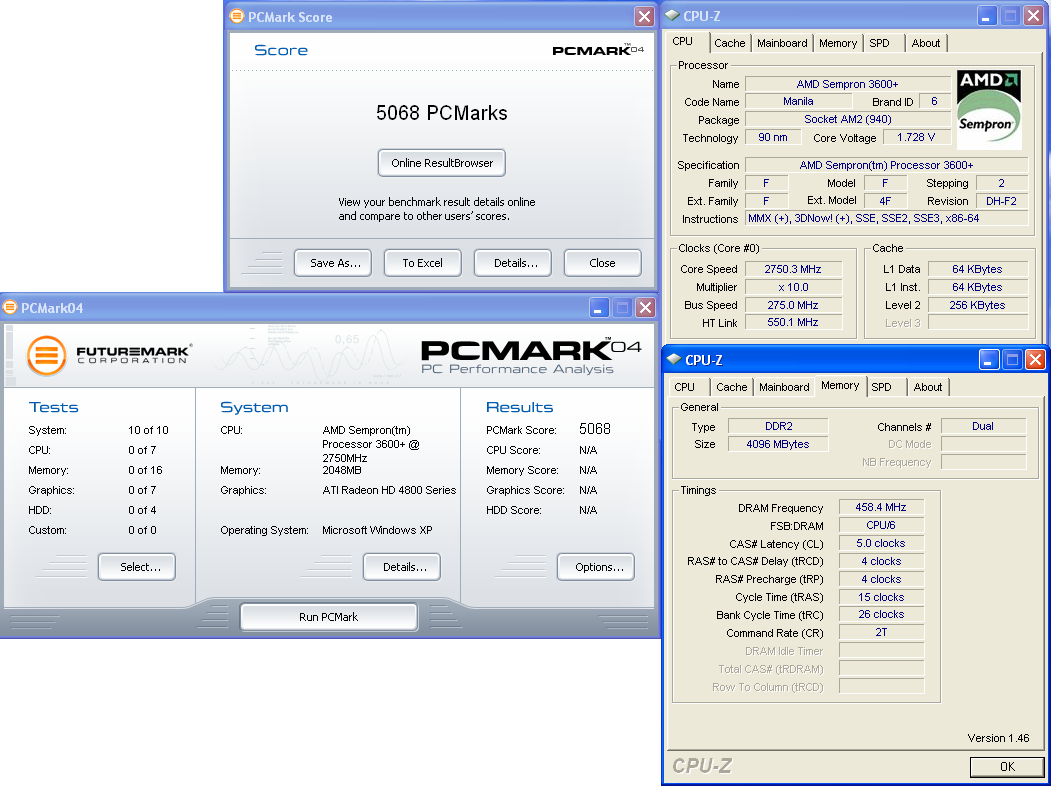
Task: Click the Level 2 cache value 256 KBytes
Action: pos(977,305)
